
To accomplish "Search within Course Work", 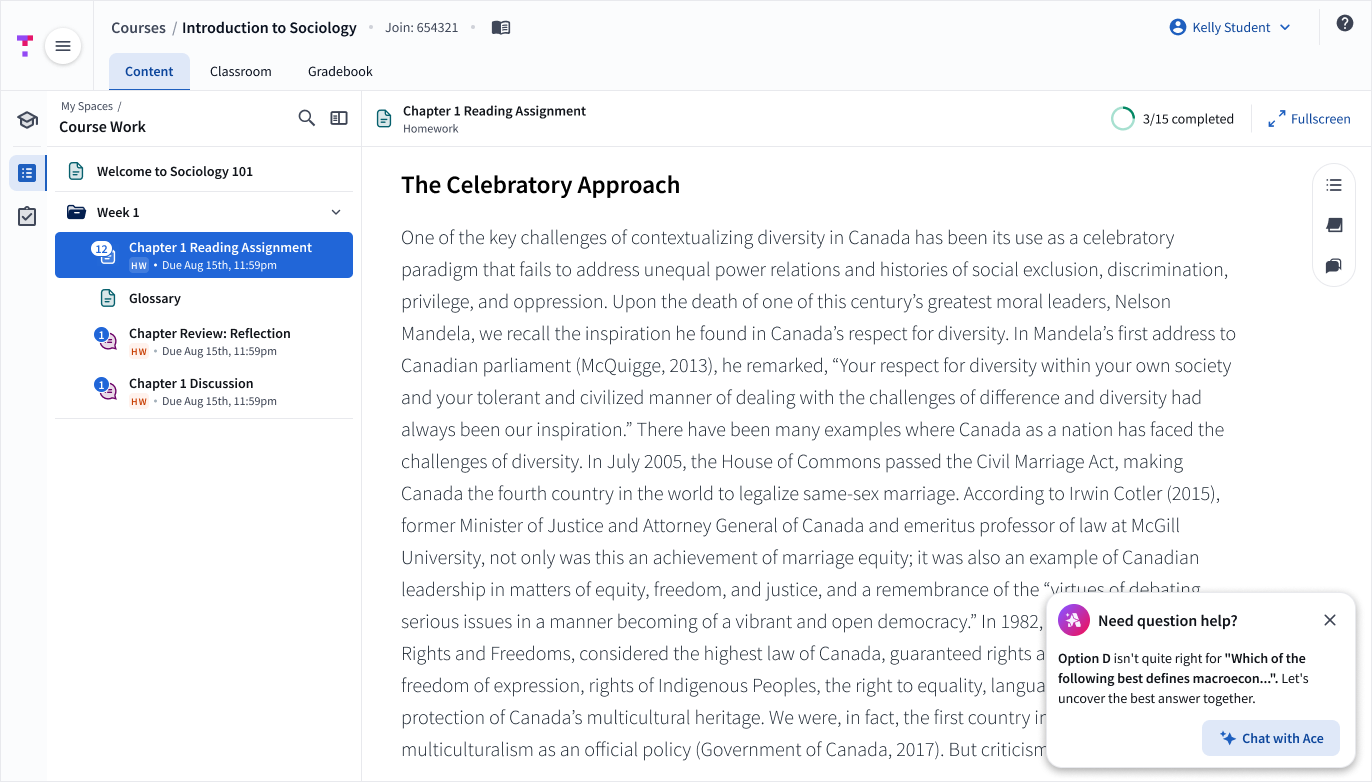I will pos(307,118).
